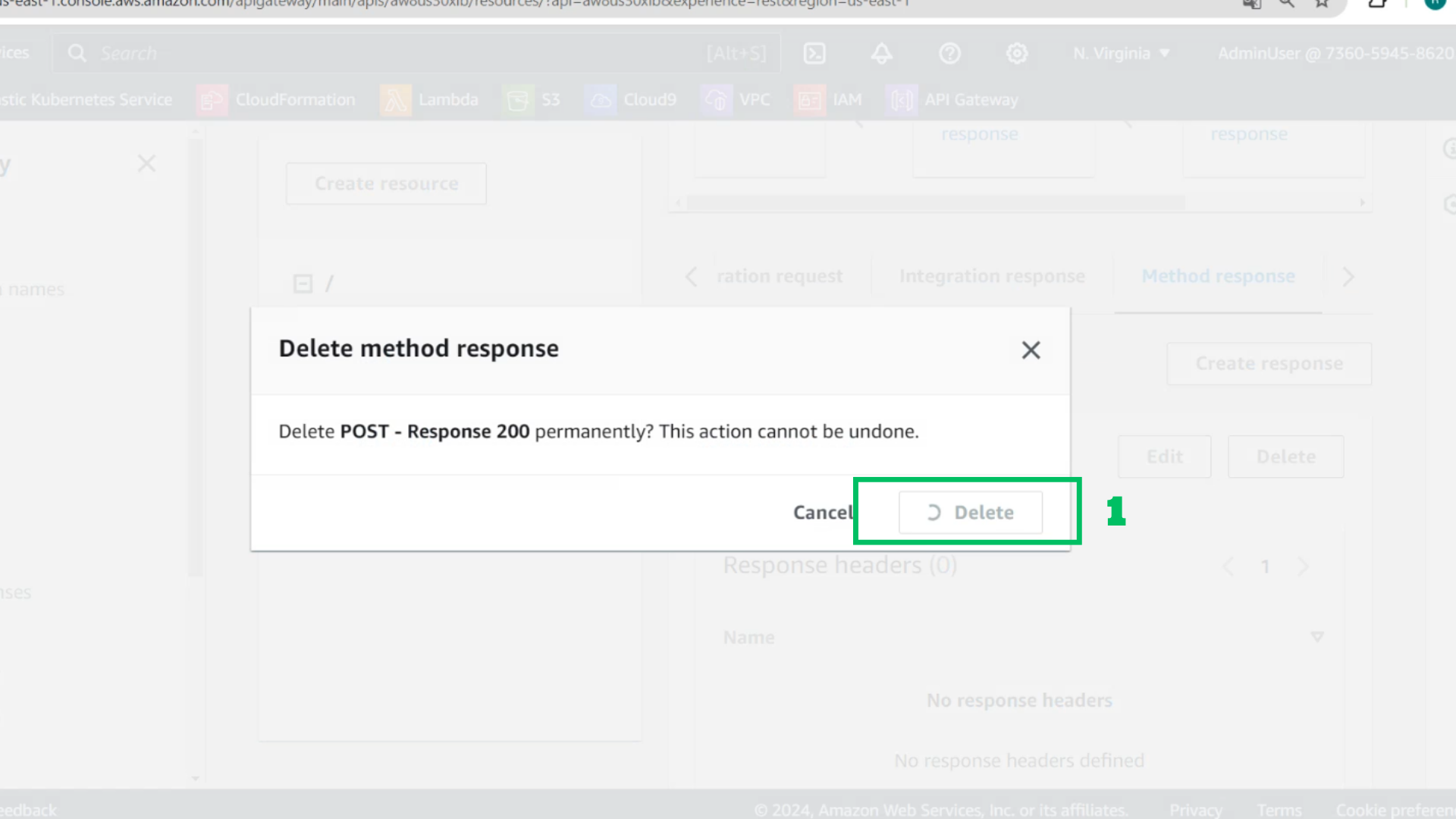Open the help question mark icon
This screenshot has width=1456, height=819.
tap(949, 53)
